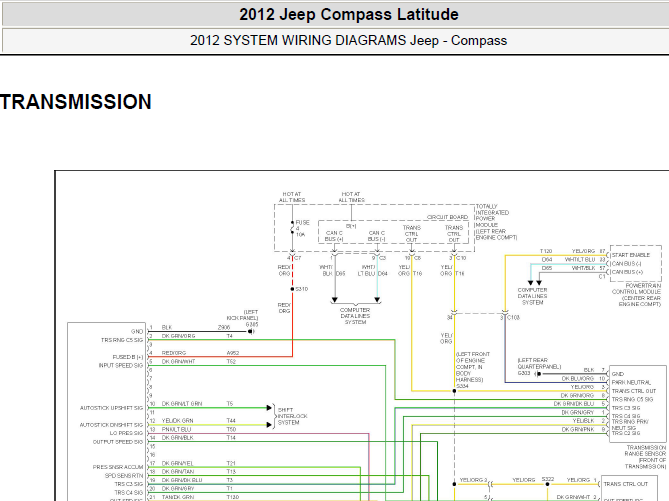This screenshot has height=501, width=669.
Task: Click circuit label T120 near the PCM
Action: click(x=546, y=251)
